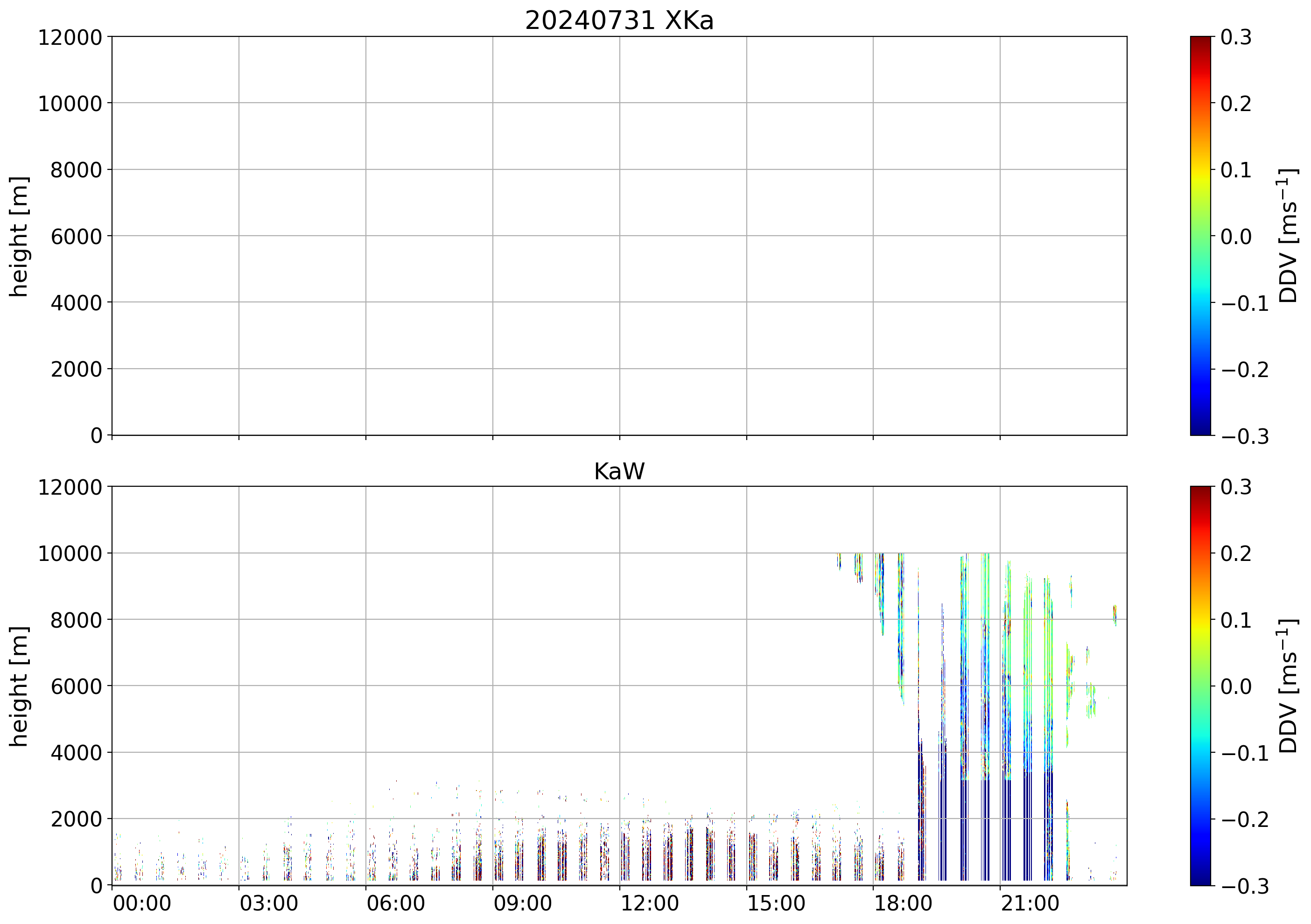Click the '−0.3' tick on bottom colorbar

tap(1244, 887)
